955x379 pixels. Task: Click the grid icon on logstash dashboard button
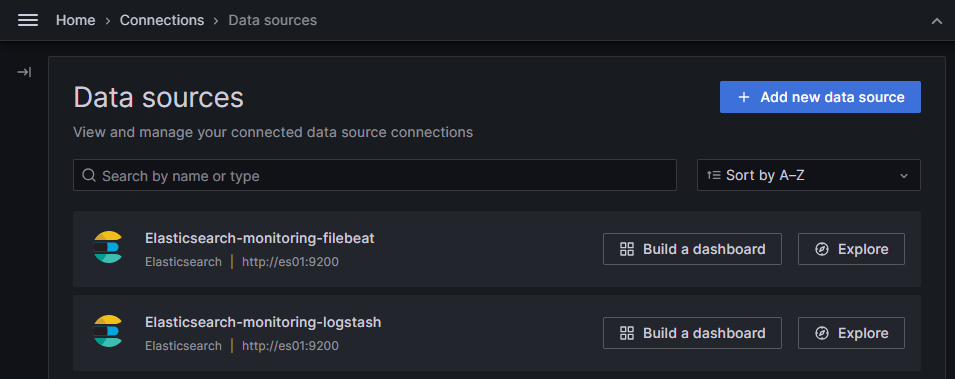coord(627,333)
